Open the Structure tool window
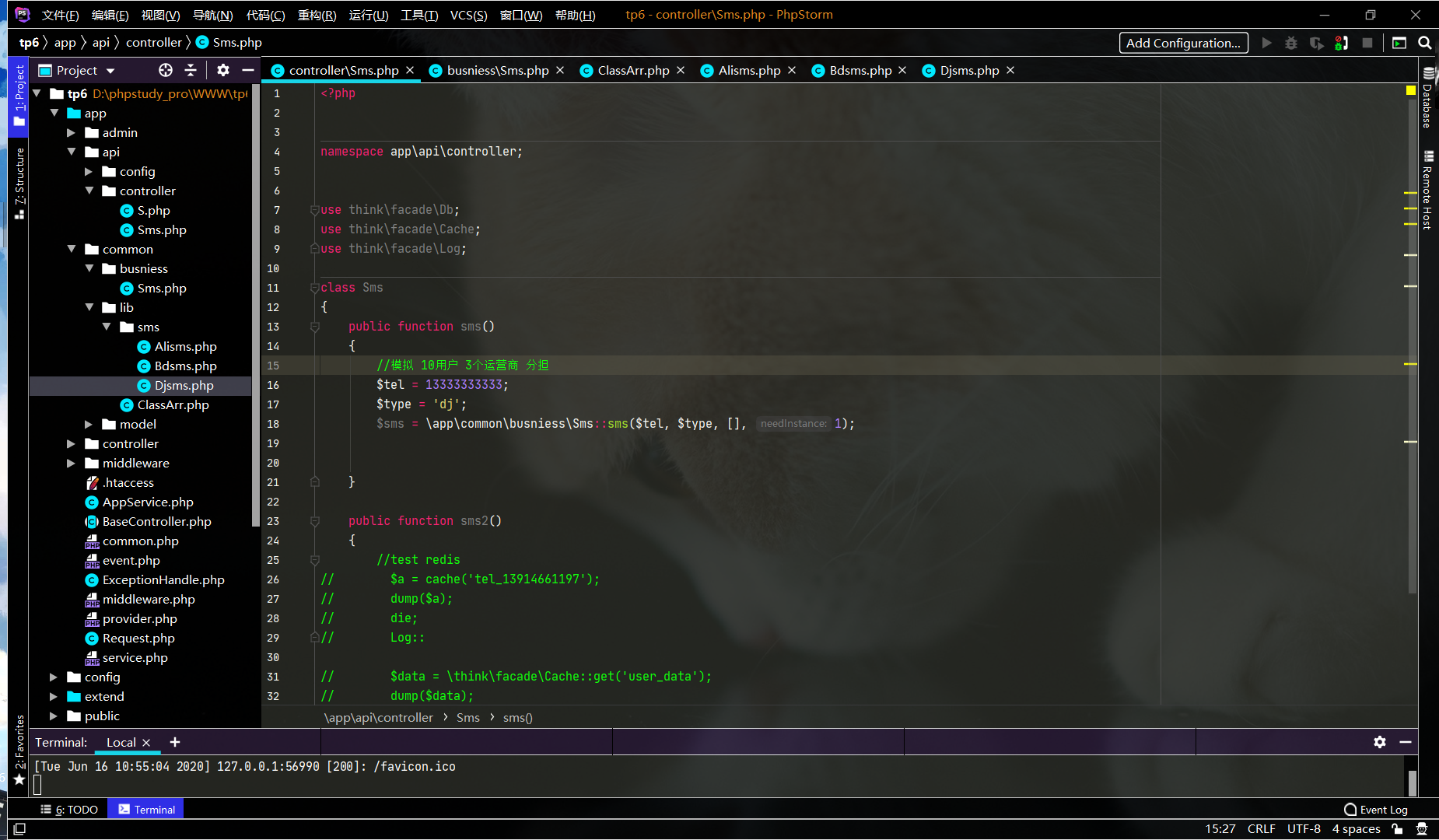 point(19,182)
